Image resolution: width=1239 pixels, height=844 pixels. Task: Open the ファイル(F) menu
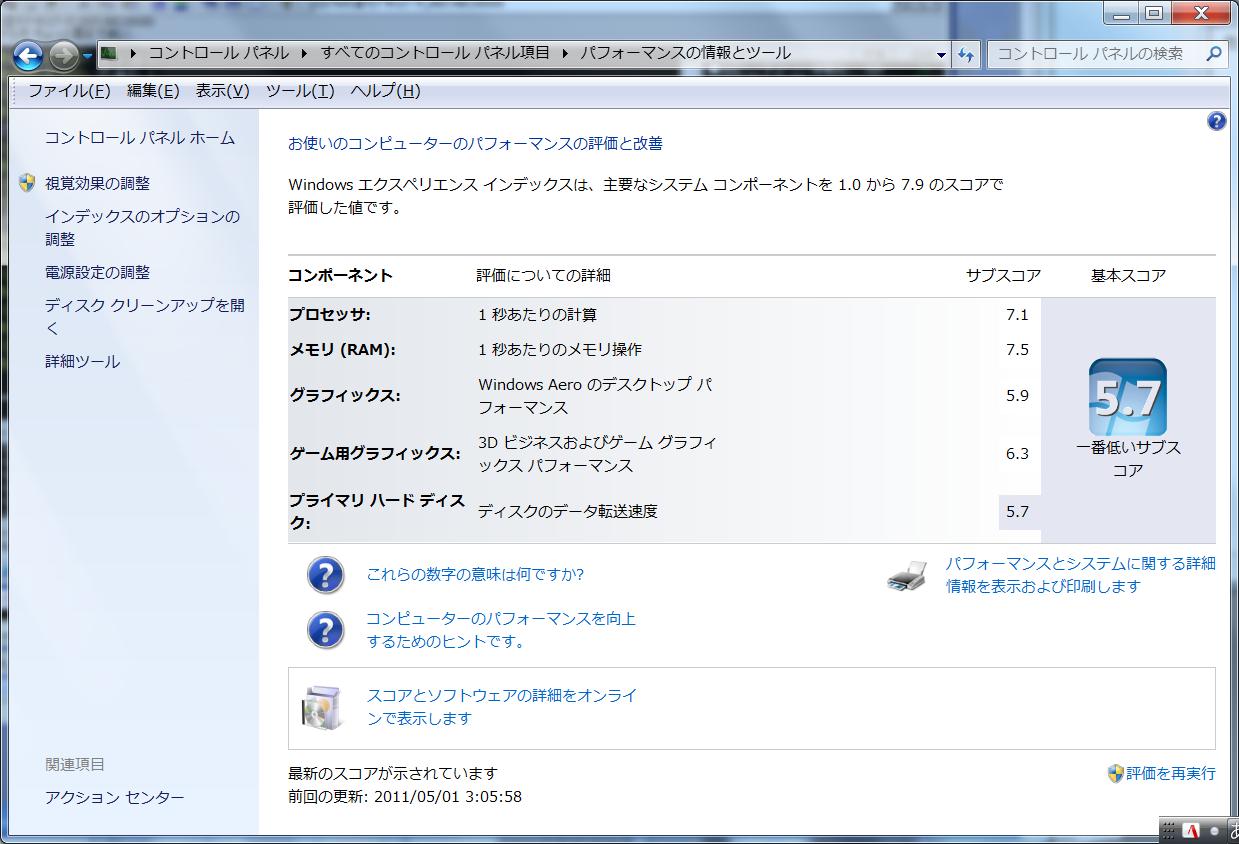[69, 91]
